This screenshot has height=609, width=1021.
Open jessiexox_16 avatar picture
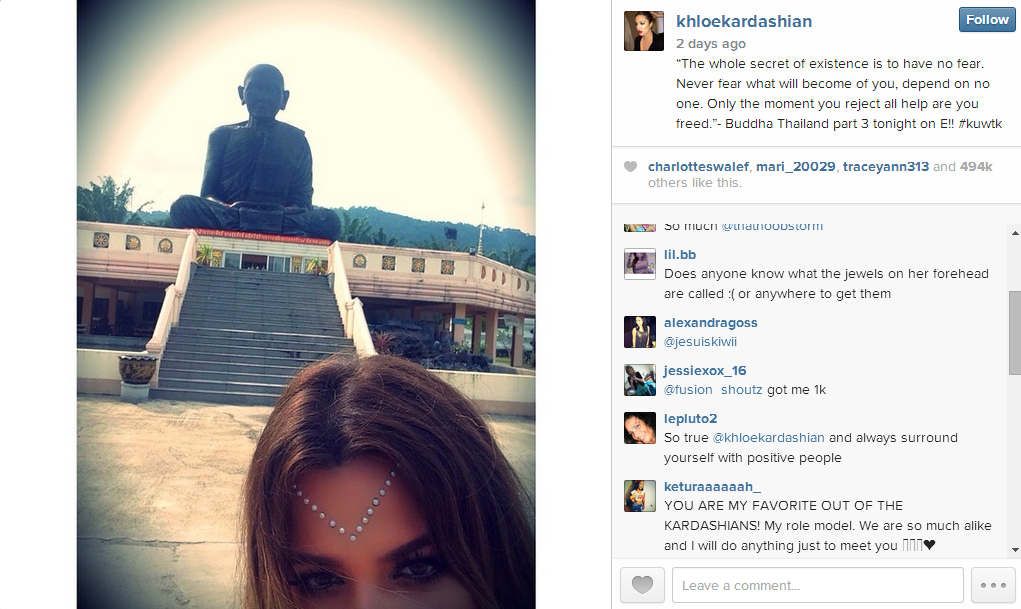(x=639, y=380)
